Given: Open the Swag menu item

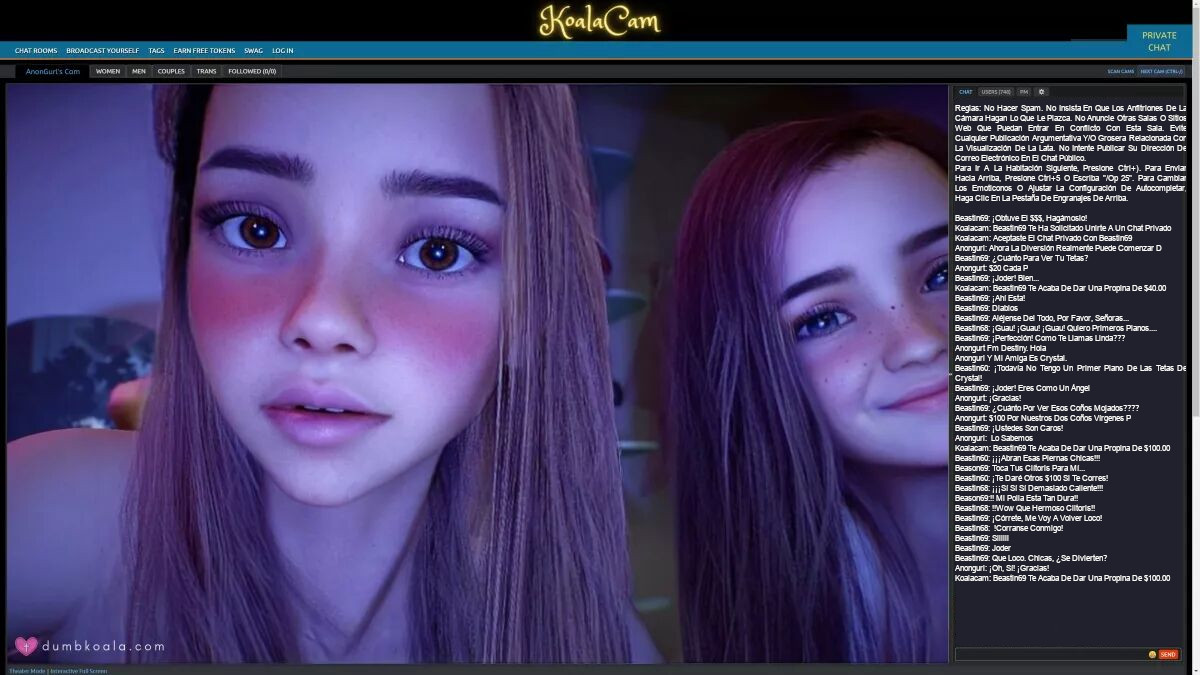Looking at the screenshot, I should (x=253, y=50).
